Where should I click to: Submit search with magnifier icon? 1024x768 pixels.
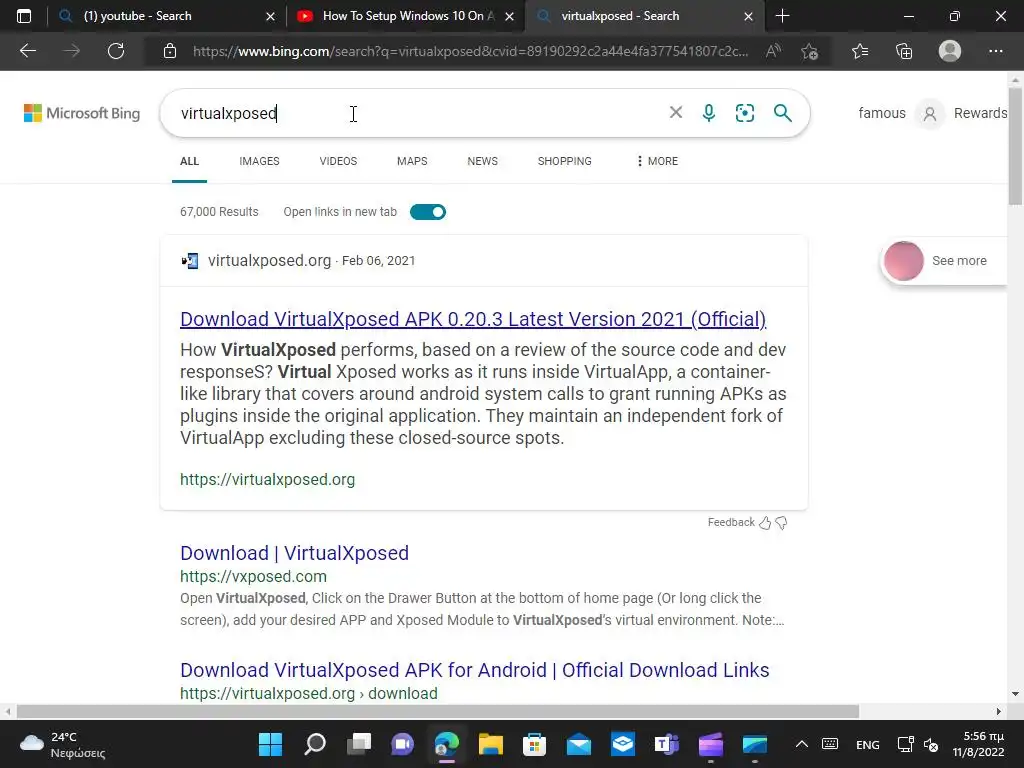click(x=782, y=113)
